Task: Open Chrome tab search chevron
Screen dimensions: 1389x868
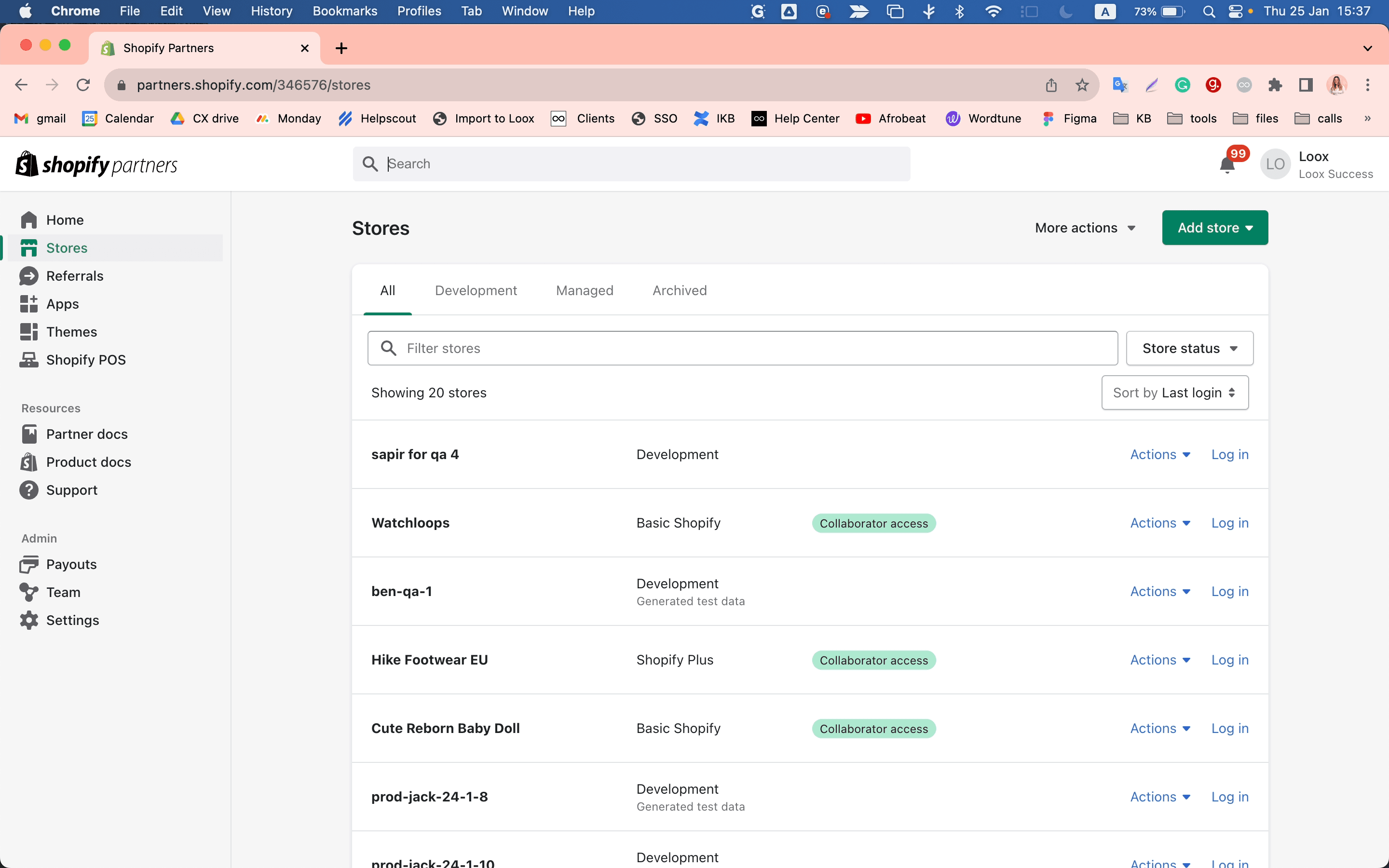Action: tap(1367, 48)
